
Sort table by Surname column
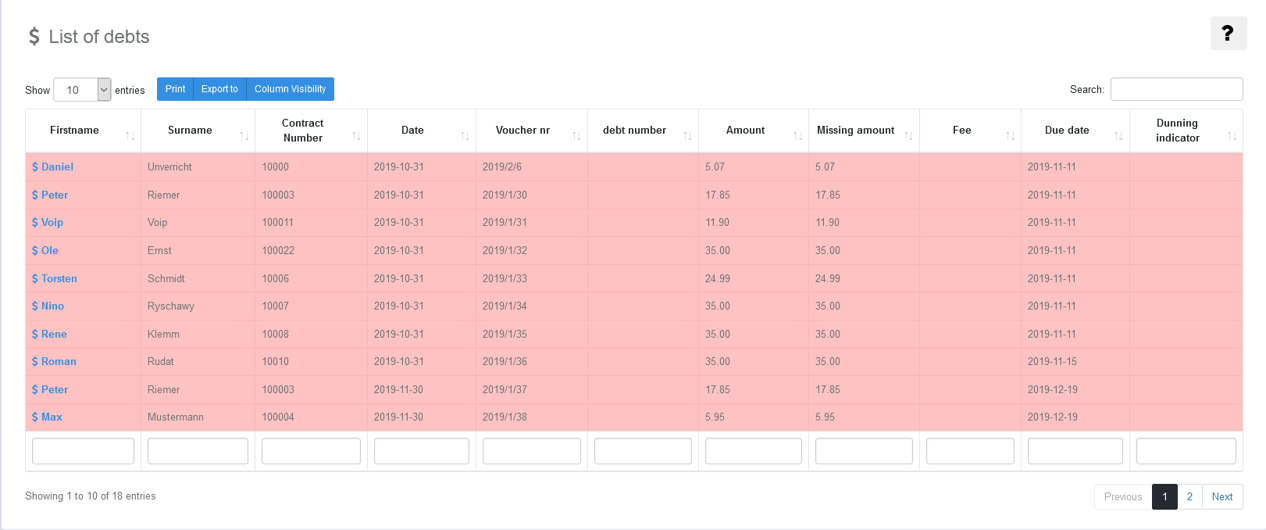[198, 131]
